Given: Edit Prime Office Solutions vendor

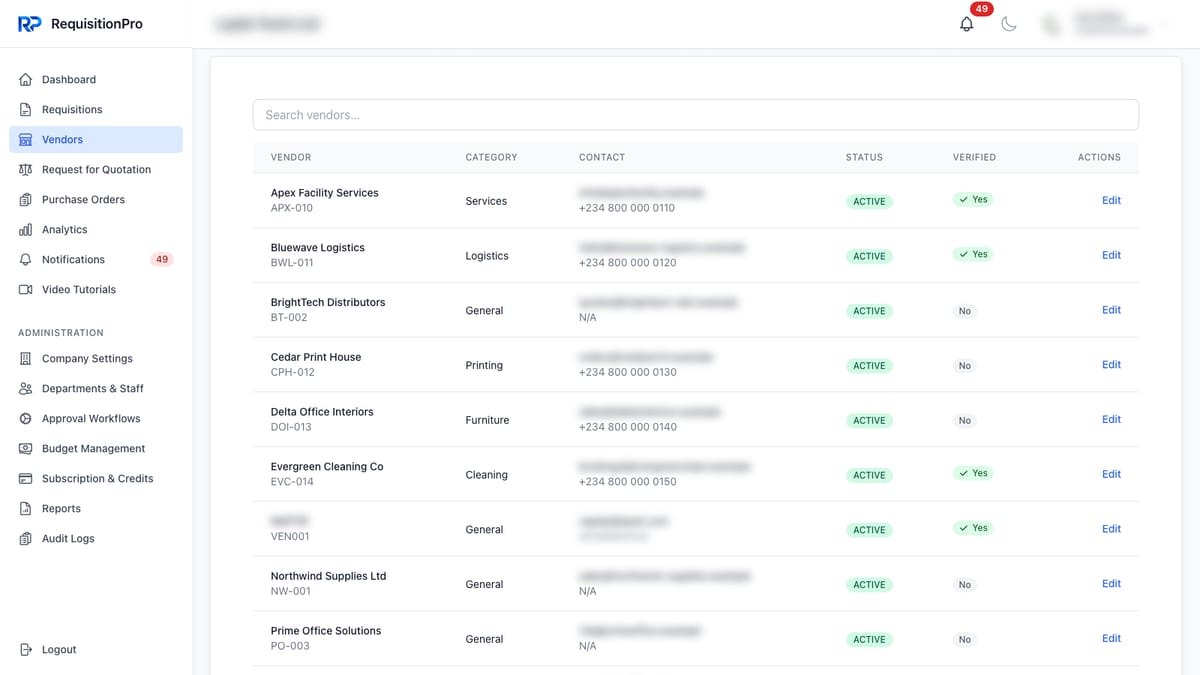Looking at the screenshot, I should pyautogui.click(x=1111, y=639).
